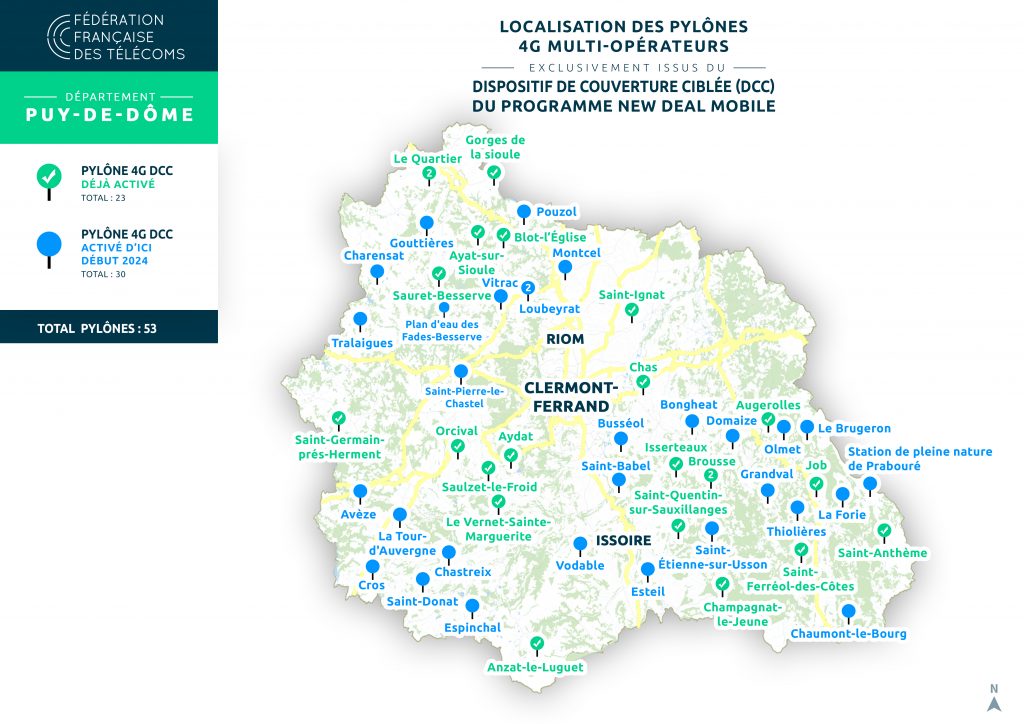Viewport: 1024px width, 724px height.
Task: Click the Bongheat blue pin
Action: click(692, 424)
